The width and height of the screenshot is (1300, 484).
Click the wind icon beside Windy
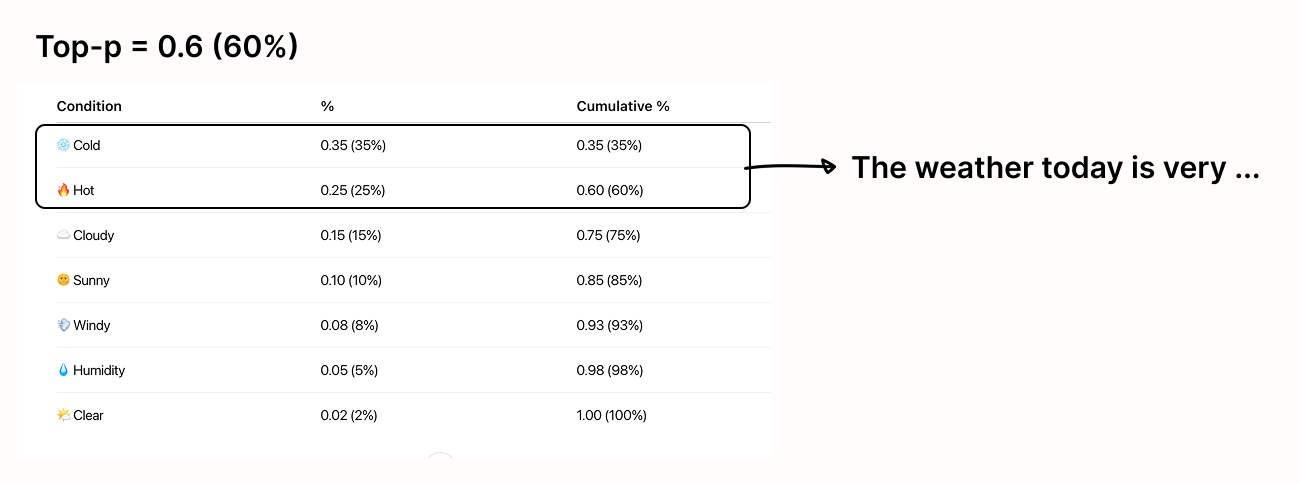64,325
